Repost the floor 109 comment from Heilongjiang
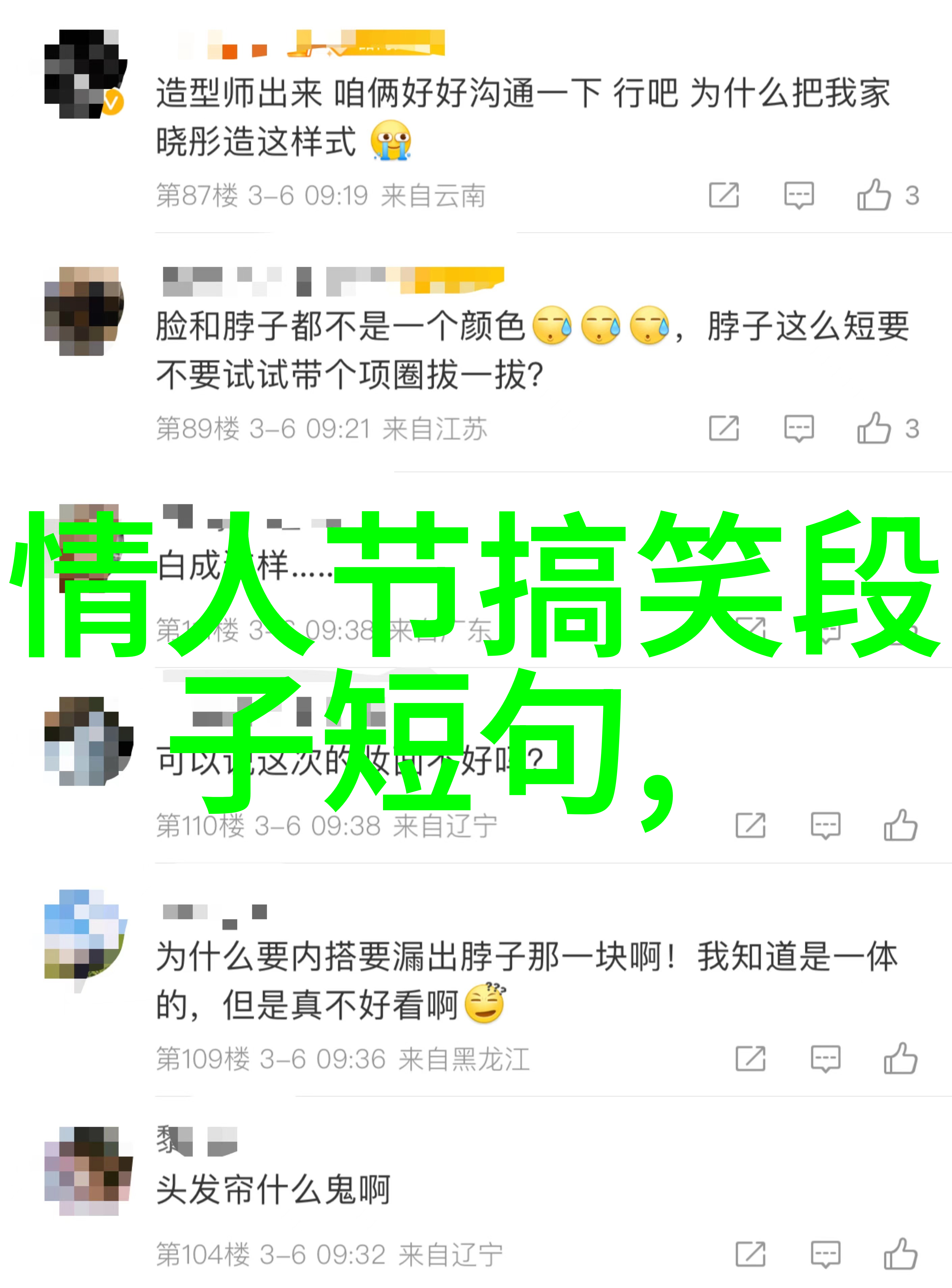Image resolution: width=952 pixels, height=1288 pixels. click(x=750, y=1059)
